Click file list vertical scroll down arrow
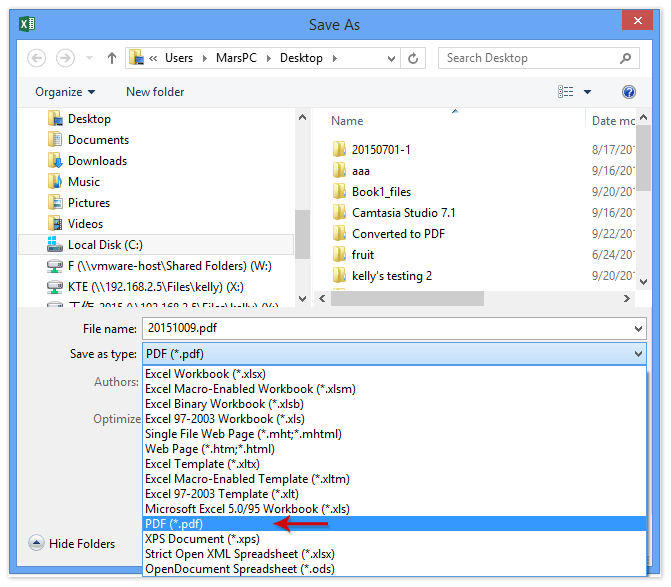Viewport: 671px width, 587px height. (643, 282)
